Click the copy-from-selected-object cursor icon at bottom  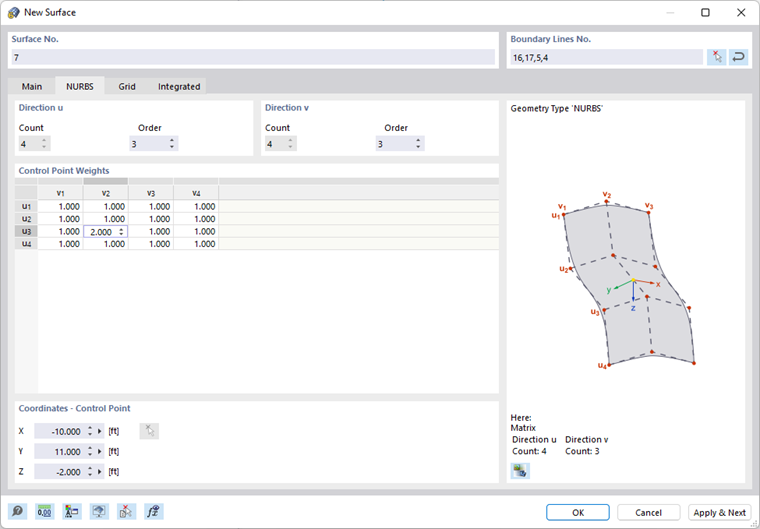click(x=127, y=512)
